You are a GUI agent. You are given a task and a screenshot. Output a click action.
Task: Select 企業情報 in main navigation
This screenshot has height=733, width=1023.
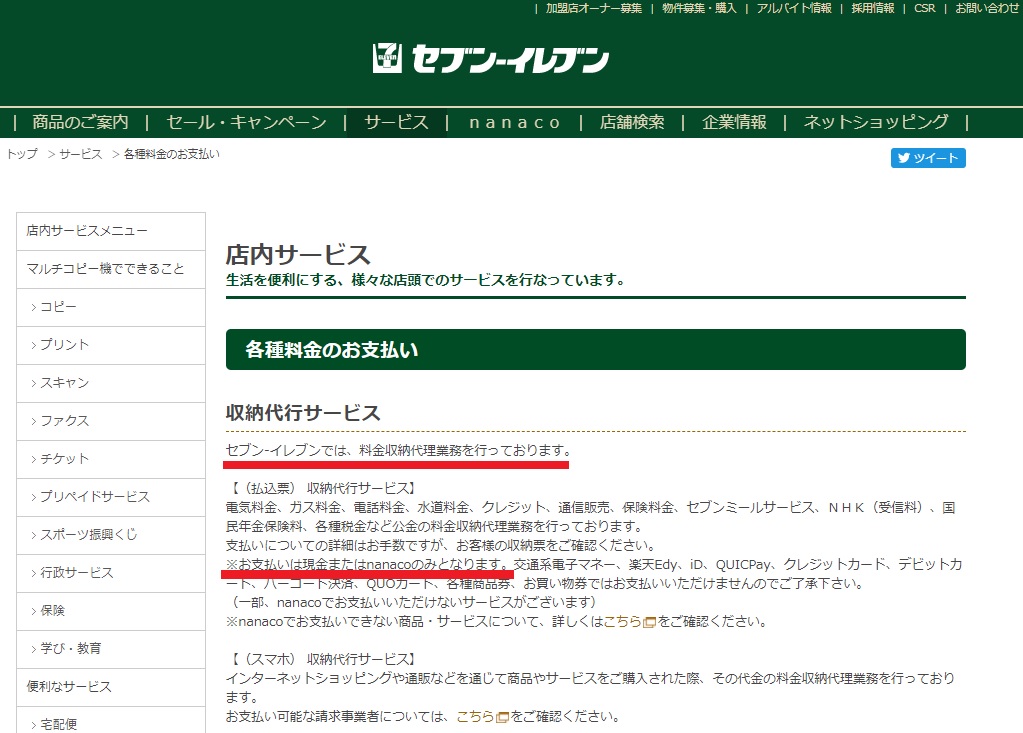coord(734,122)
